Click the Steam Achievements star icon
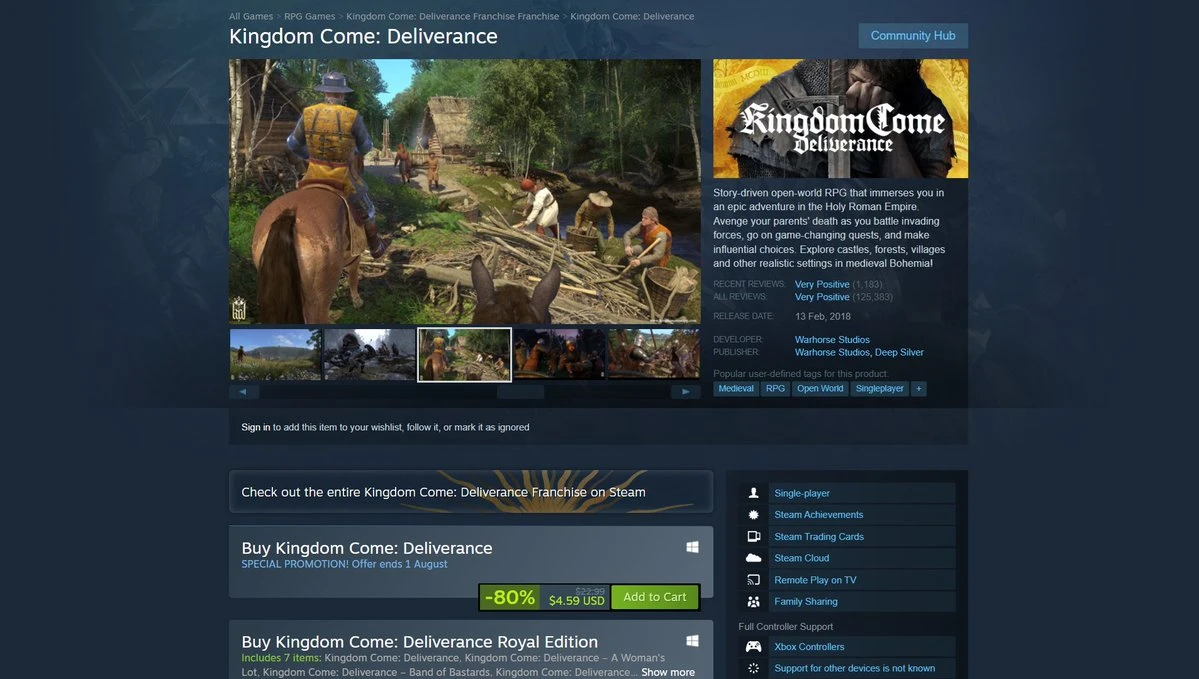Viewport: 1199px width, 679px height. tap(753, 515)
